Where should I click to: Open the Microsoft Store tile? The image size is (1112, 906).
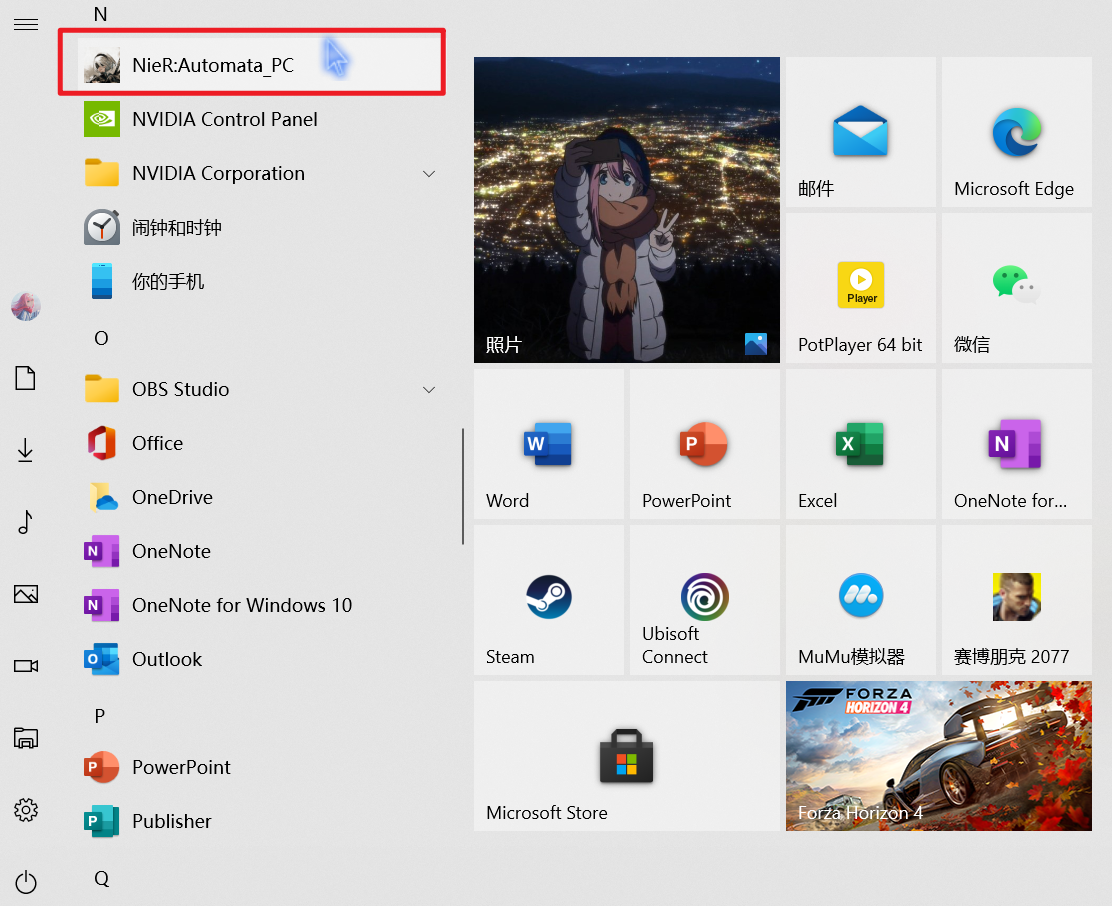(626, 756)
